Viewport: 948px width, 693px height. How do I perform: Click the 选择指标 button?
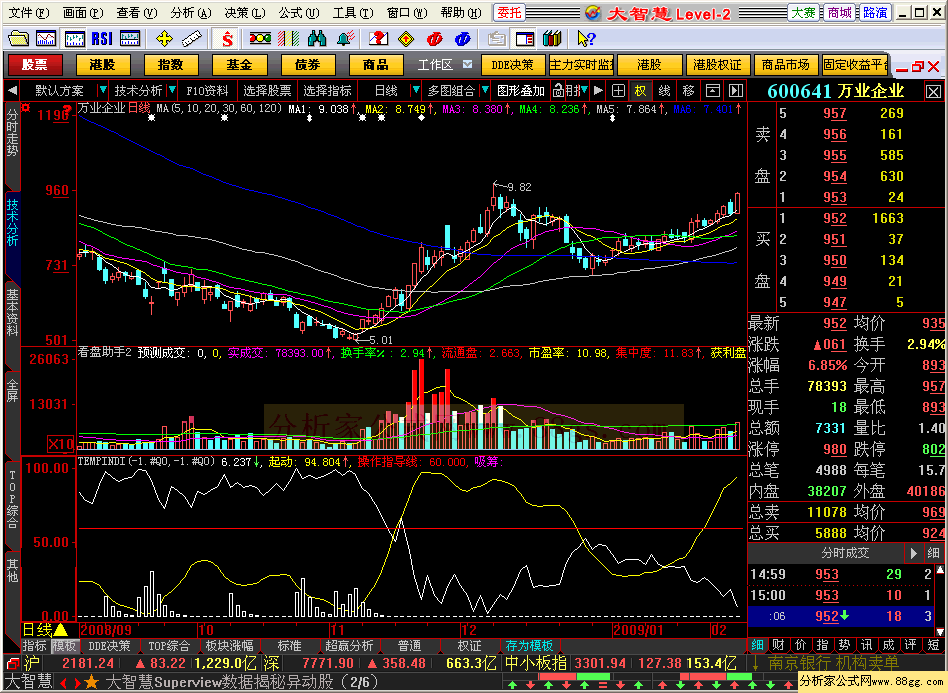click(327, 91)
